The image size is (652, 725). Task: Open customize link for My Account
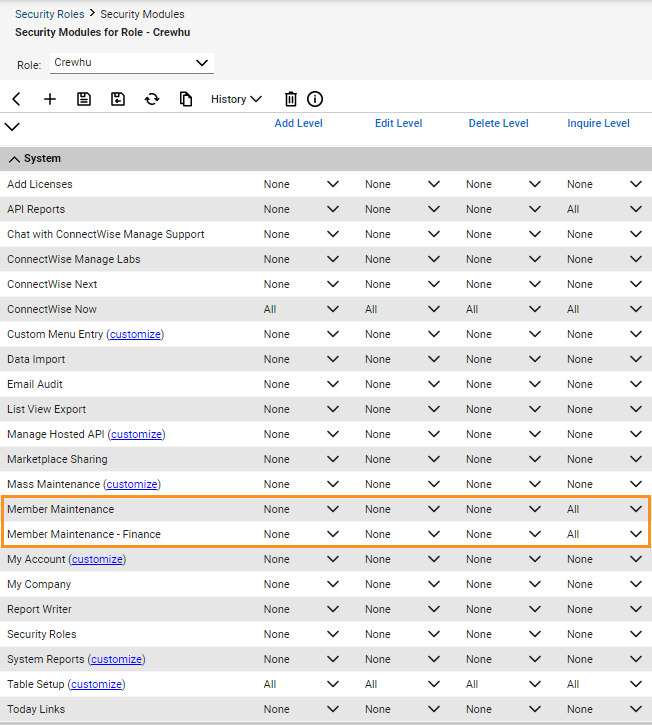97,559
